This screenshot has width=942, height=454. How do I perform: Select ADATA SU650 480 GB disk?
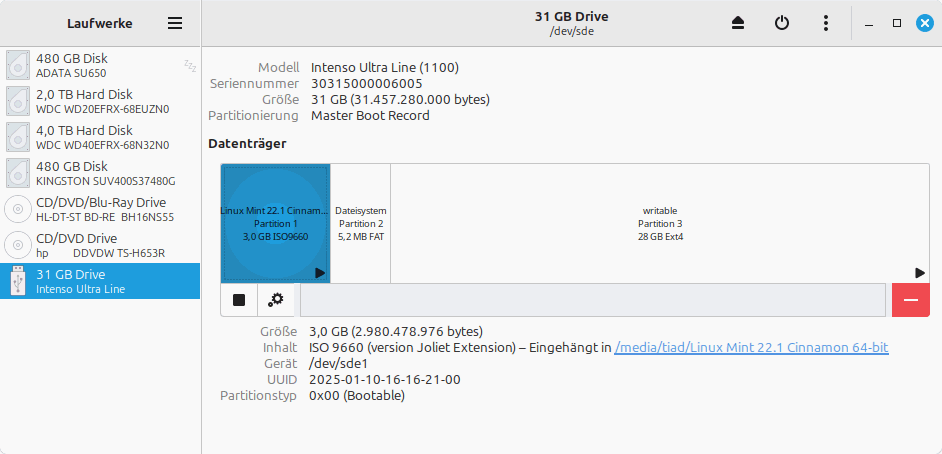tap(100, 65)
